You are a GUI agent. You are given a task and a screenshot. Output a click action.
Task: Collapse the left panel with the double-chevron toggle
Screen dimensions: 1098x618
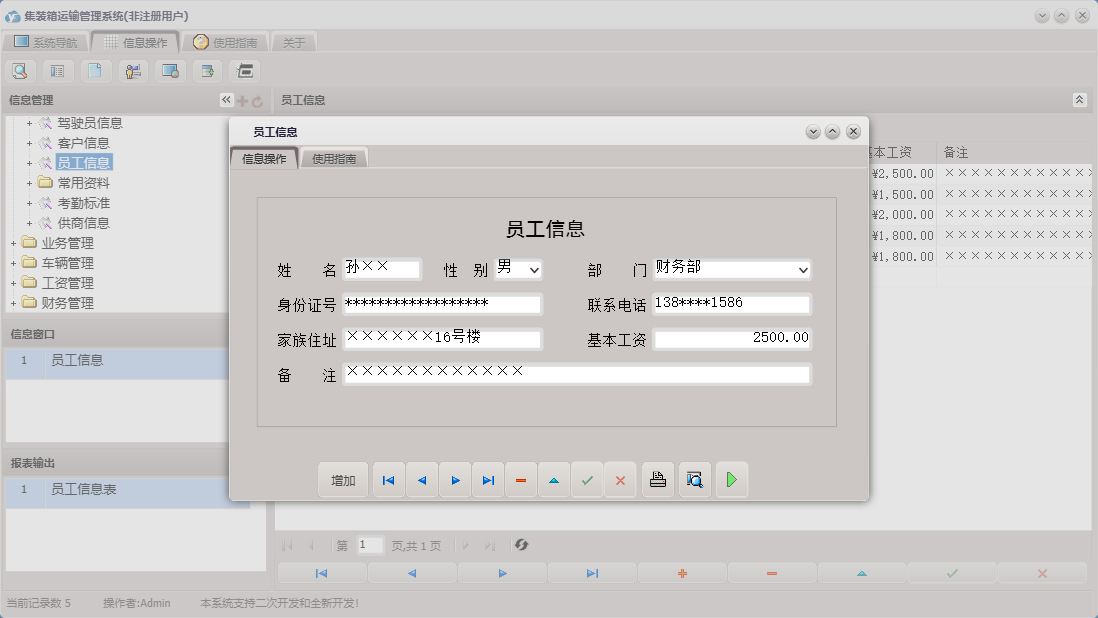tap(226, 100)
